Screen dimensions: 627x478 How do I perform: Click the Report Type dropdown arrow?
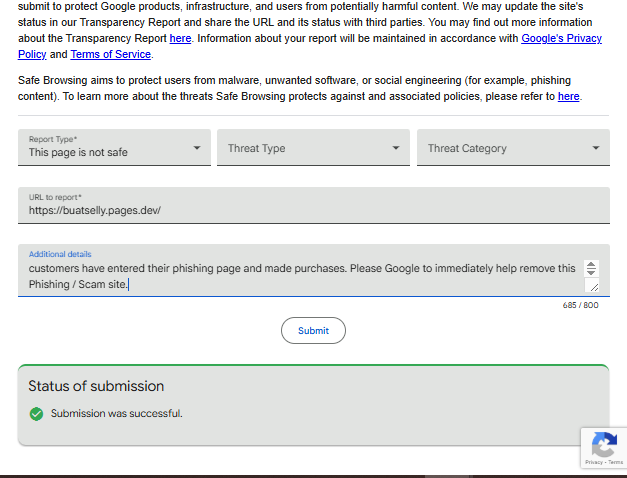click(197, 148)
